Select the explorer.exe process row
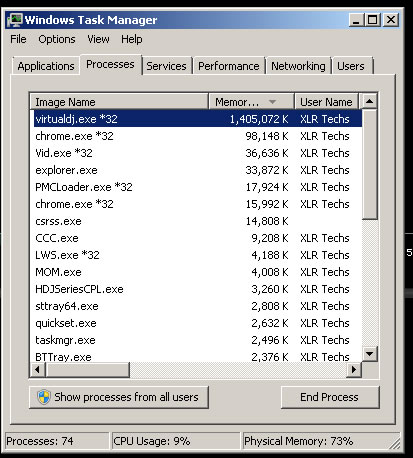Screen dimensions: 413x458 pos(198,170)
